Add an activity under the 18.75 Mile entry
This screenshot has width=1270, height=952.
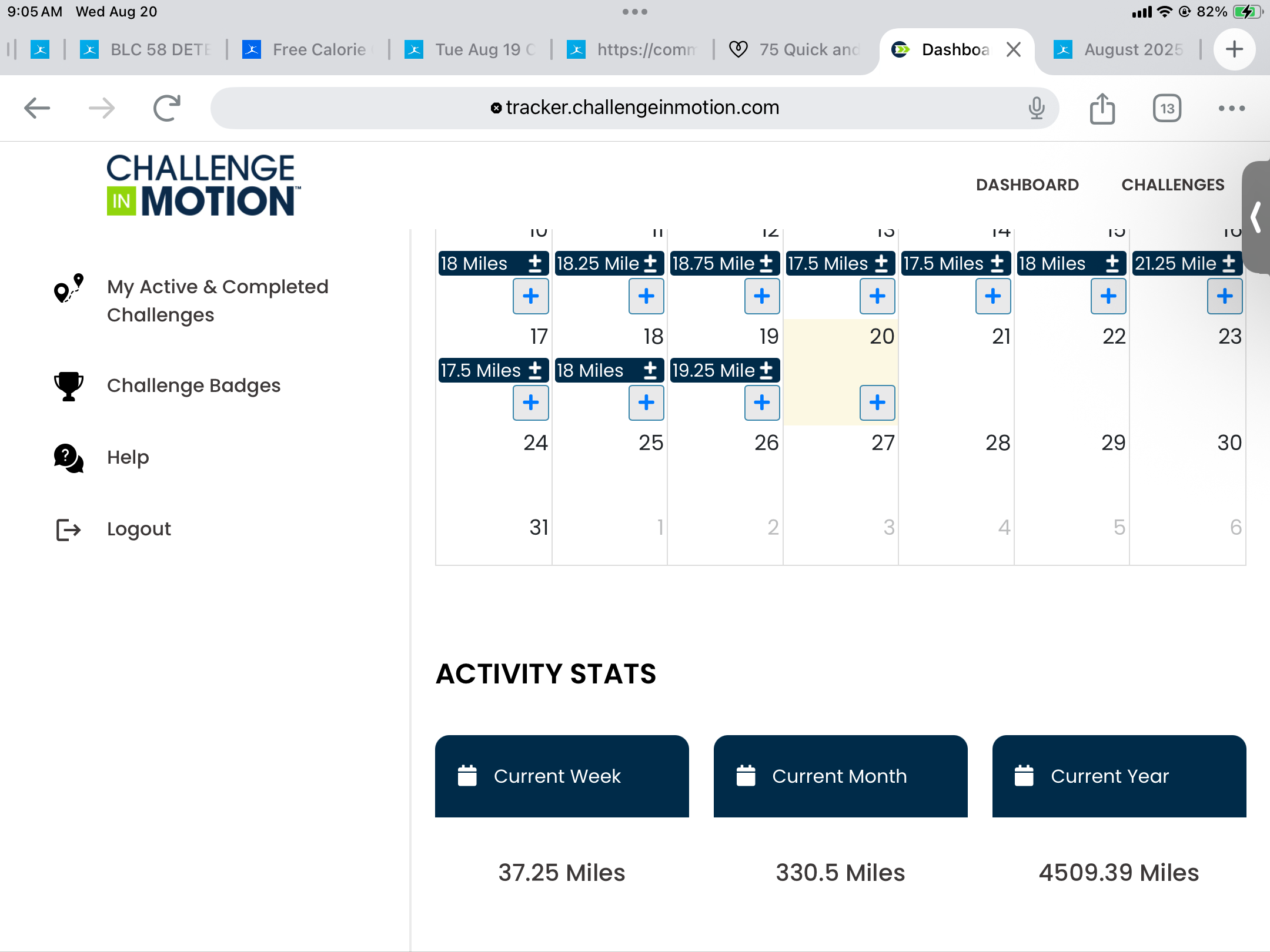pos(762,296)
